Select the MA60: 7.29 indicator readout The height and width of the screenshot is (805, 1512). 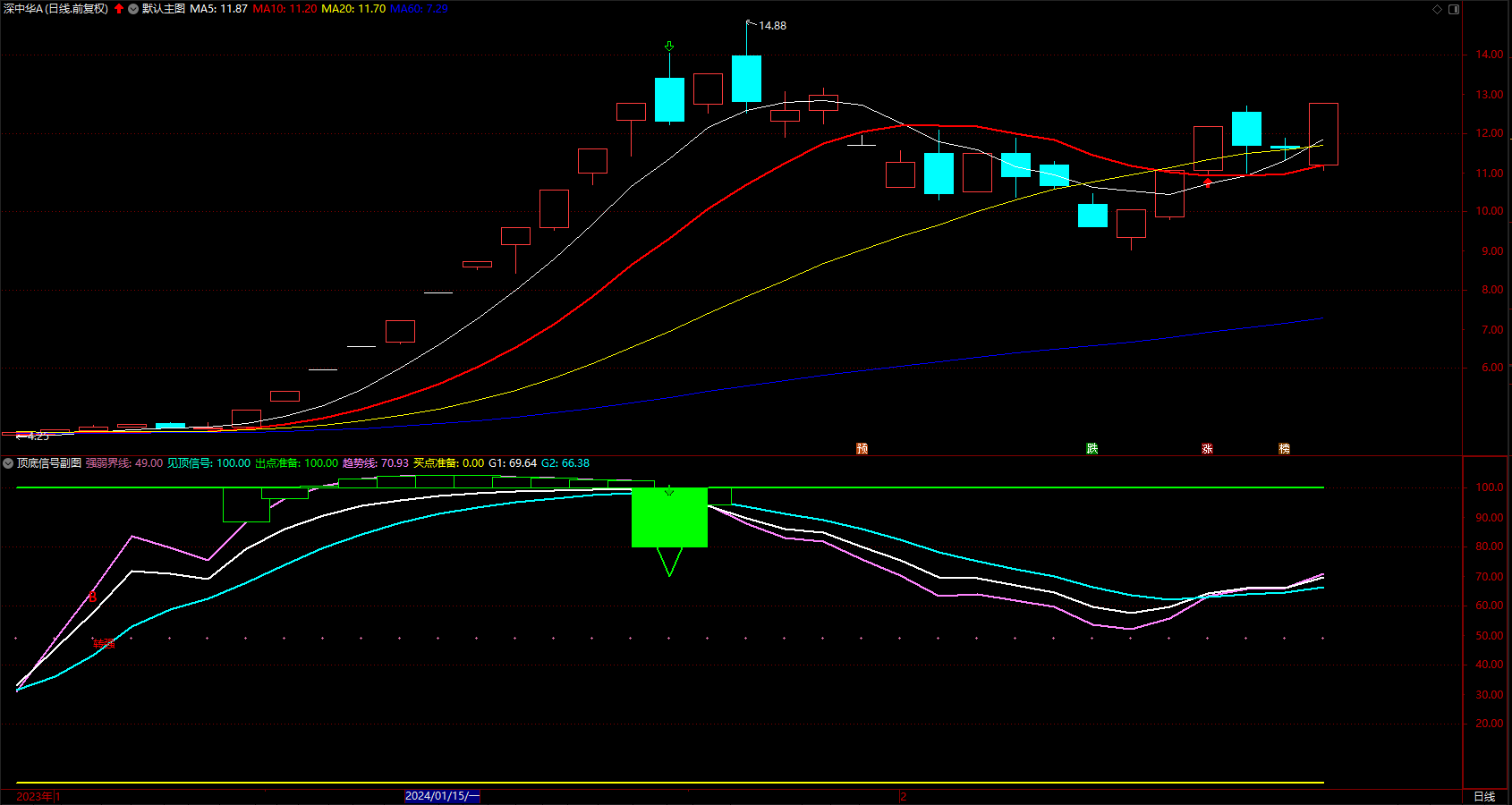tap(419, 9)
